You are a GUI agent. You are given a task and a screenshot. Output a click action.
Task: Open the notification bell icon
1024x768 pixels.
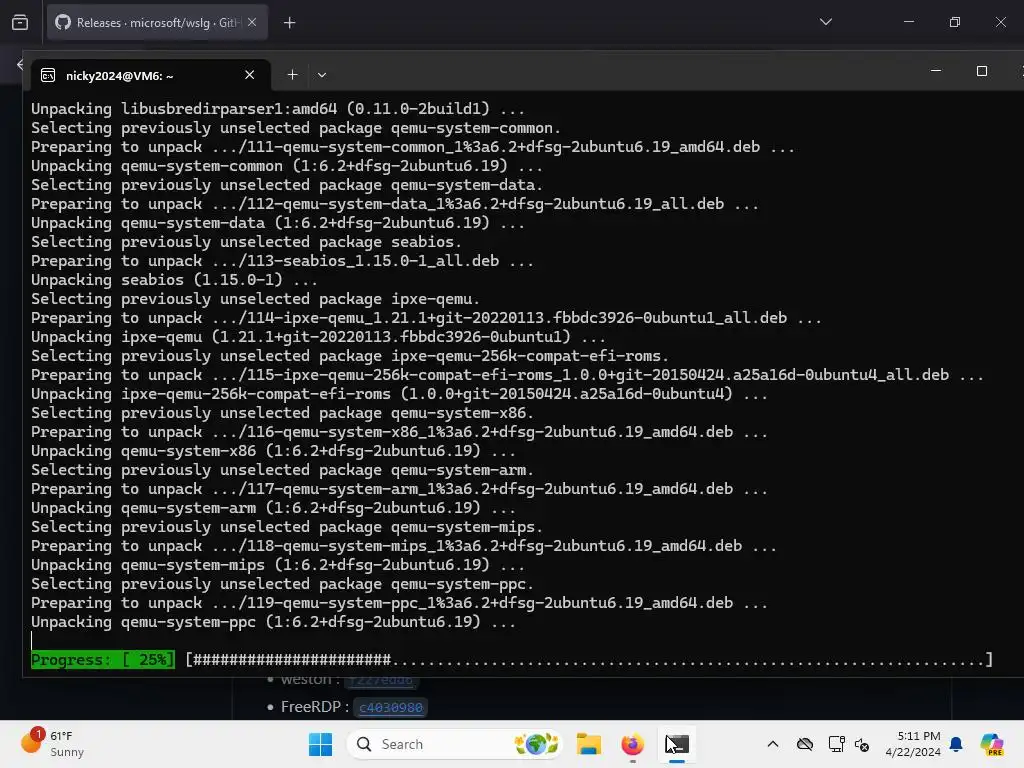point(956,744)
